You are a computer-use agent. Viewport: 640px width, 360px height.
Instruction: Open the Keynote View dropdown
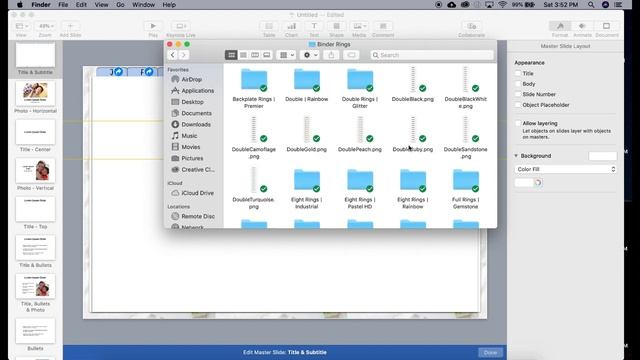(x=22, y=26)
